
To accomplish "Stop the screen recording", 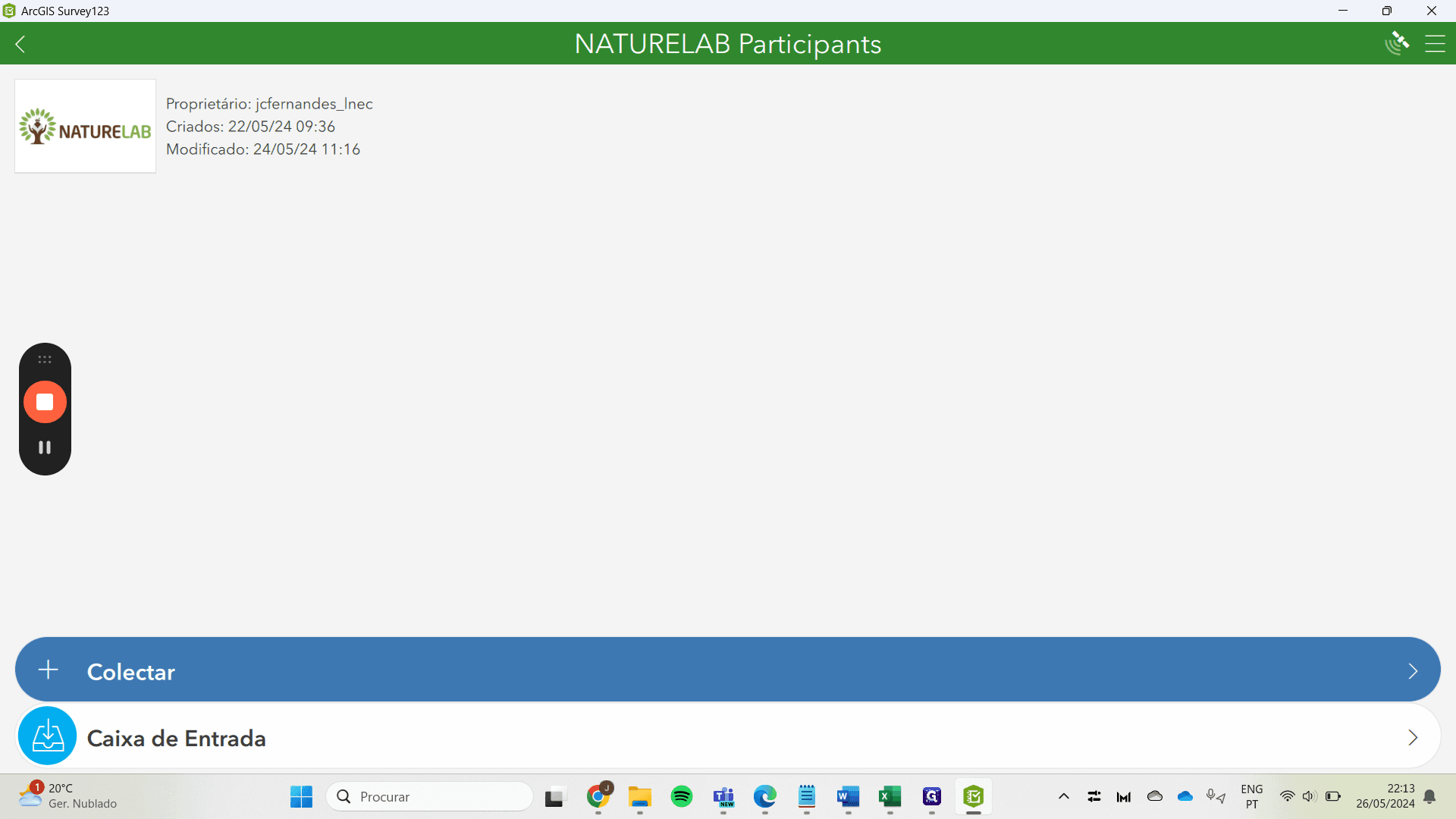I will [45, 402].
